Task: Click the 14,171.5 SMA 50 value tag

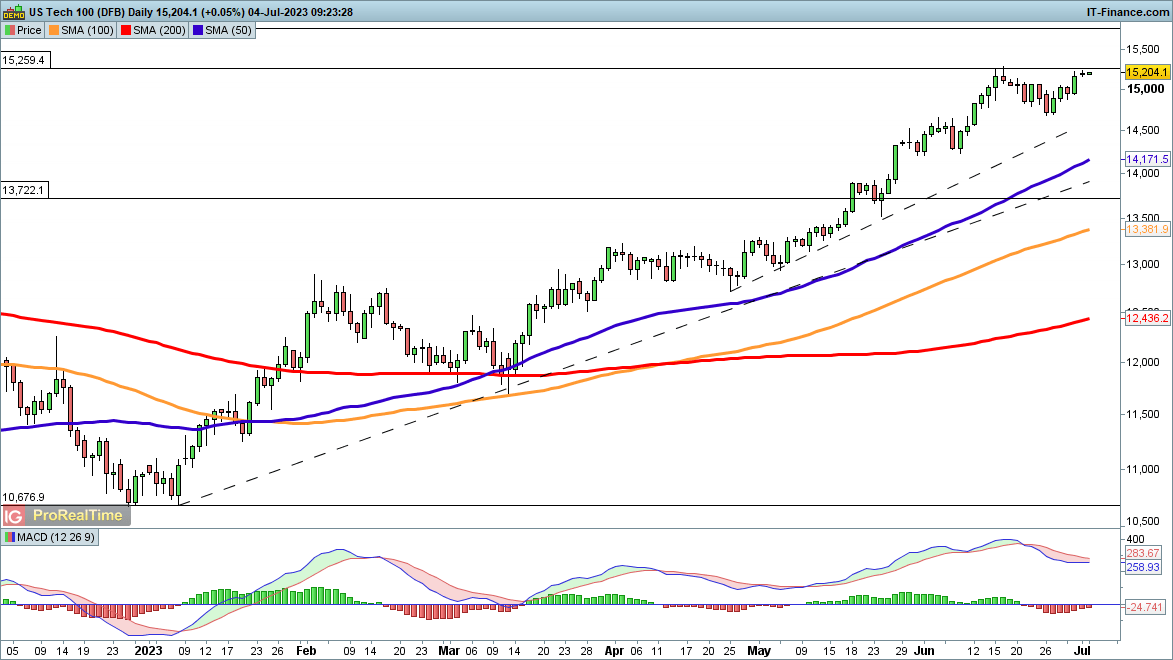Action: (x=1147, y=159)
